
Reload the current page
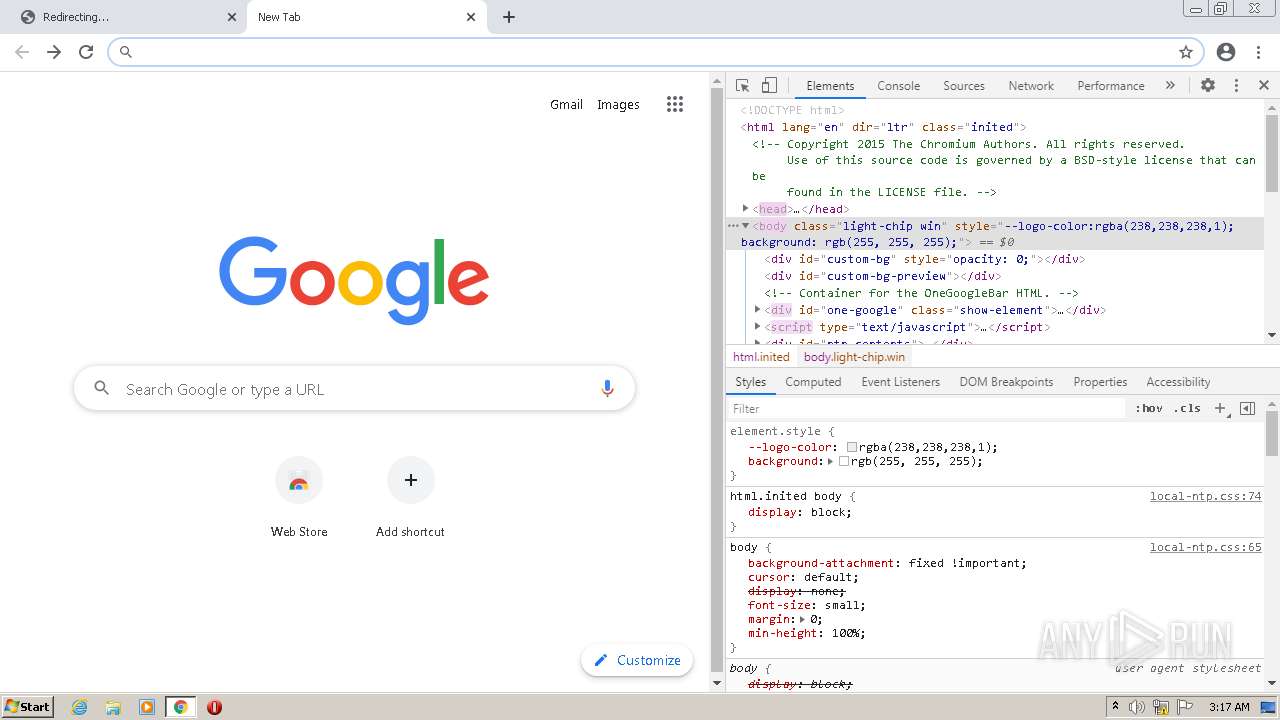(x=86, y=52)
